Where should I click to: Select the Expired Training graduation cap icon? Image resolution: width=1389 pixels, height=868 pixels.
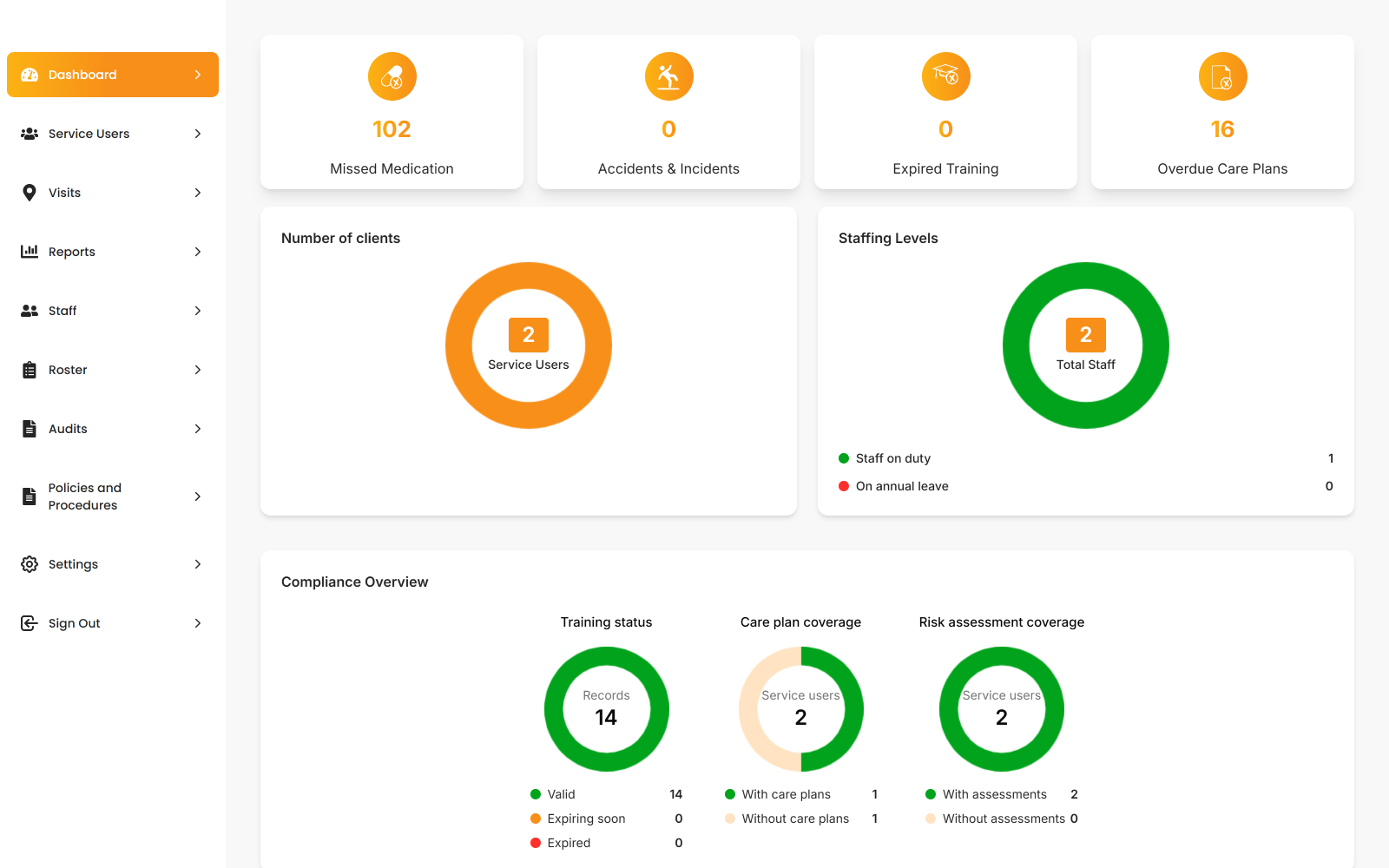[x=945, y=76]
